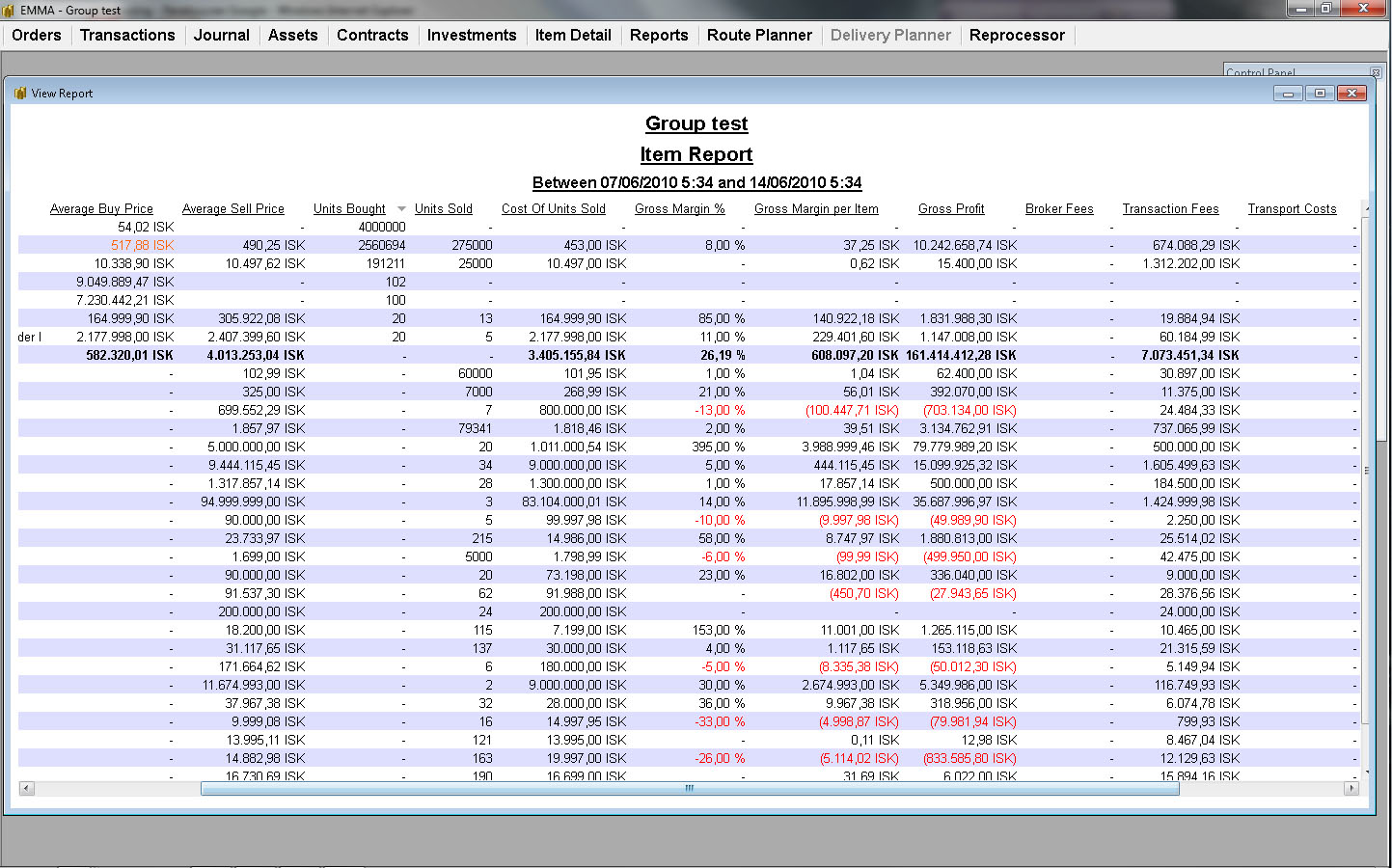Click the horizontal scrollbar right arrow
Screen dimensions: 1392x868
(x=1352, y=788)
